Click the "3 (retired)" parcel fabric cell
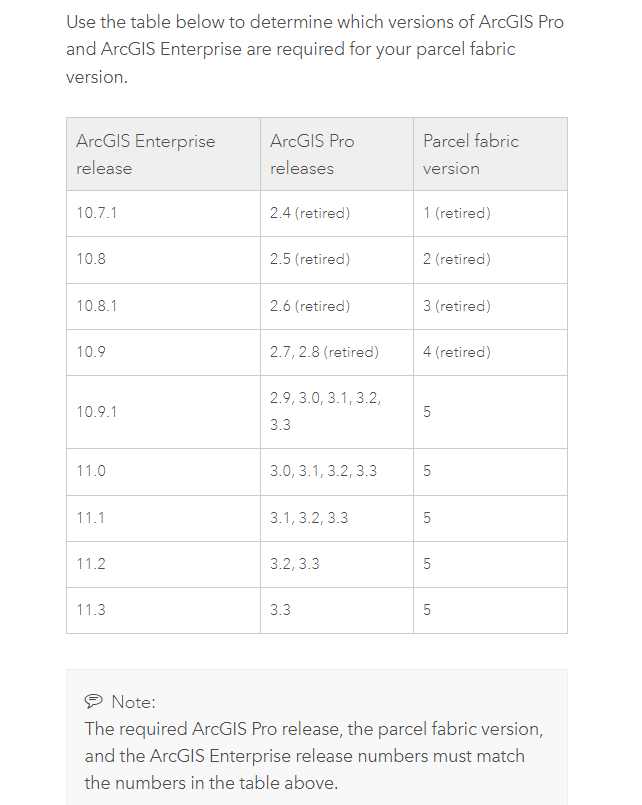The image size is (642, 805). (457, 306)
